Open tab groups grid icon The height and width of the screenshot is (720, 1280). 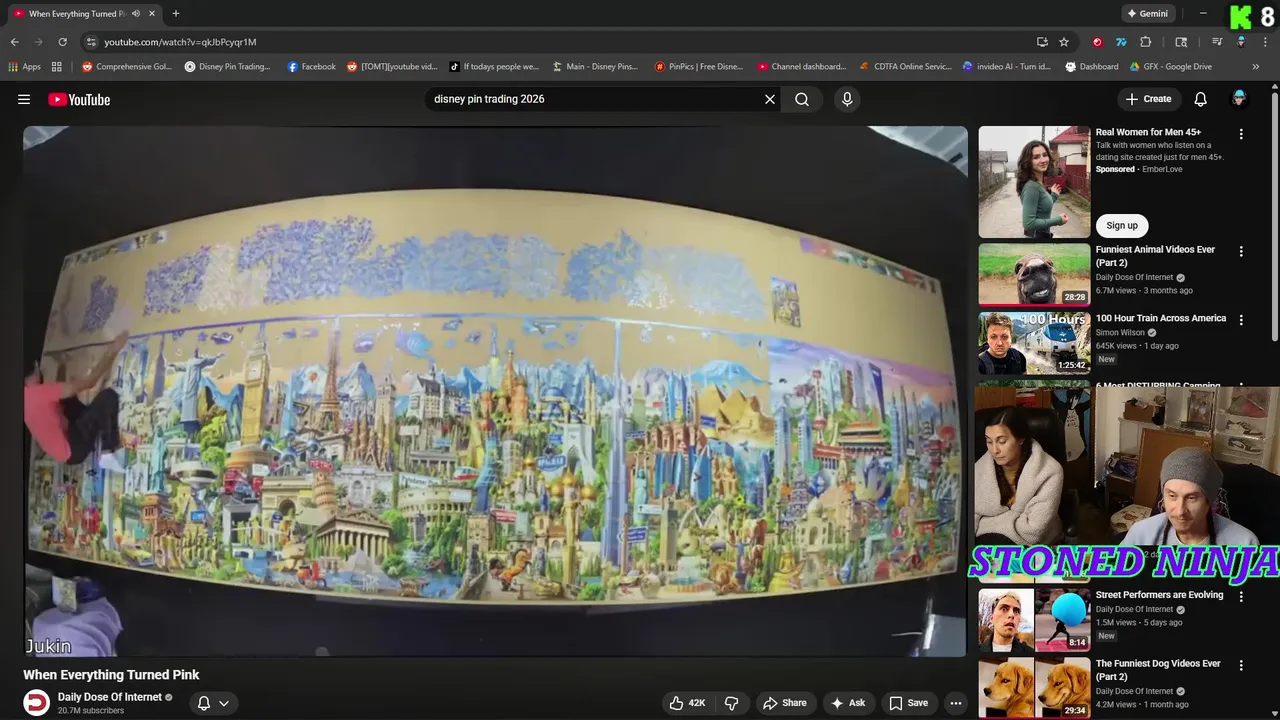point(57,67)
